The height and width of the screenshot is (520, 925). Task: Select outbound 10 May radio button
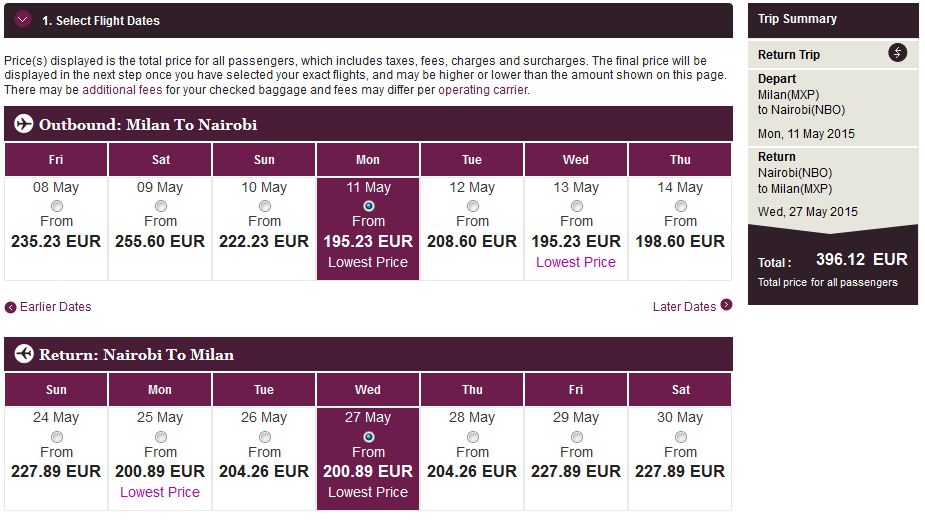coord(265,206)
